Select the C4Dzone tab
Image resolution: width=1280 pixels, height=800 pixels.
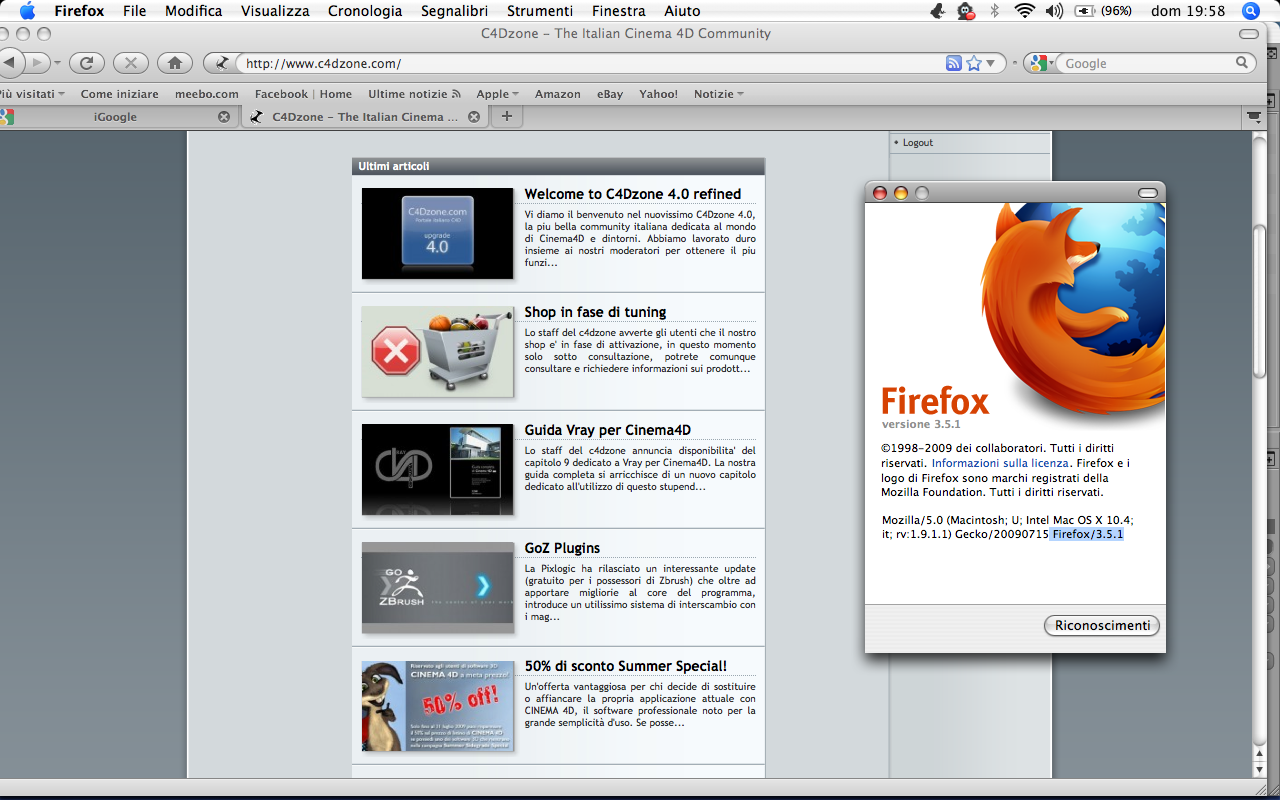(x=365, y=117)
